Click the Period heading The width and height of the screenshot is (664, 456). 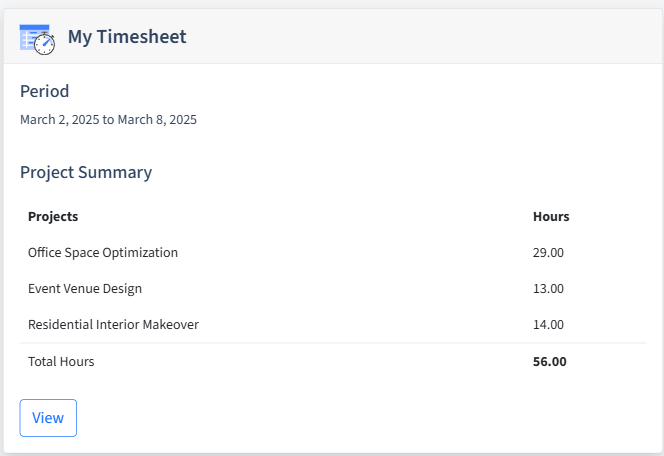[x=44, y=91]
